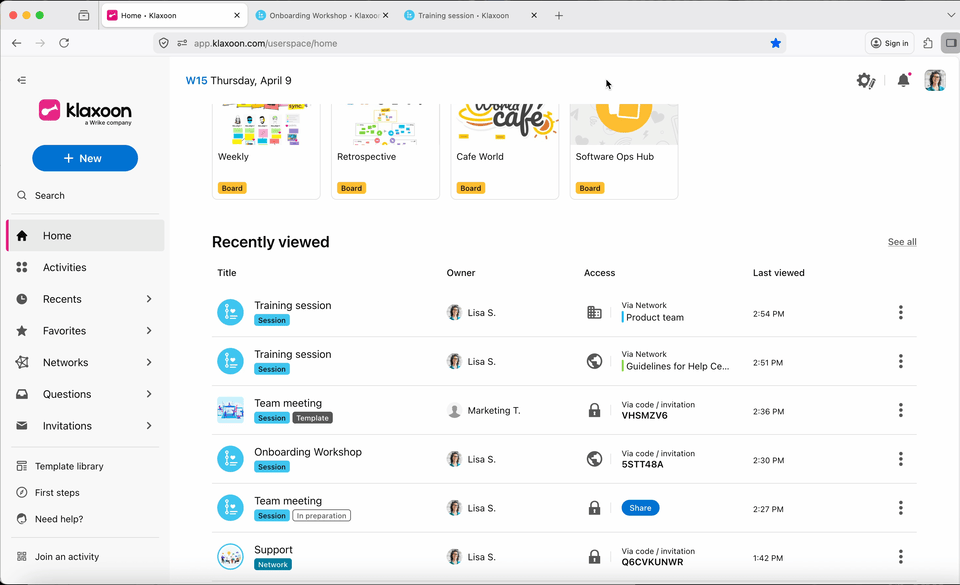Viewport: 960px width, 585px height.
Task: Open Invitations in the sidebar
Action: pyautogui.click(x=67, y=426)
